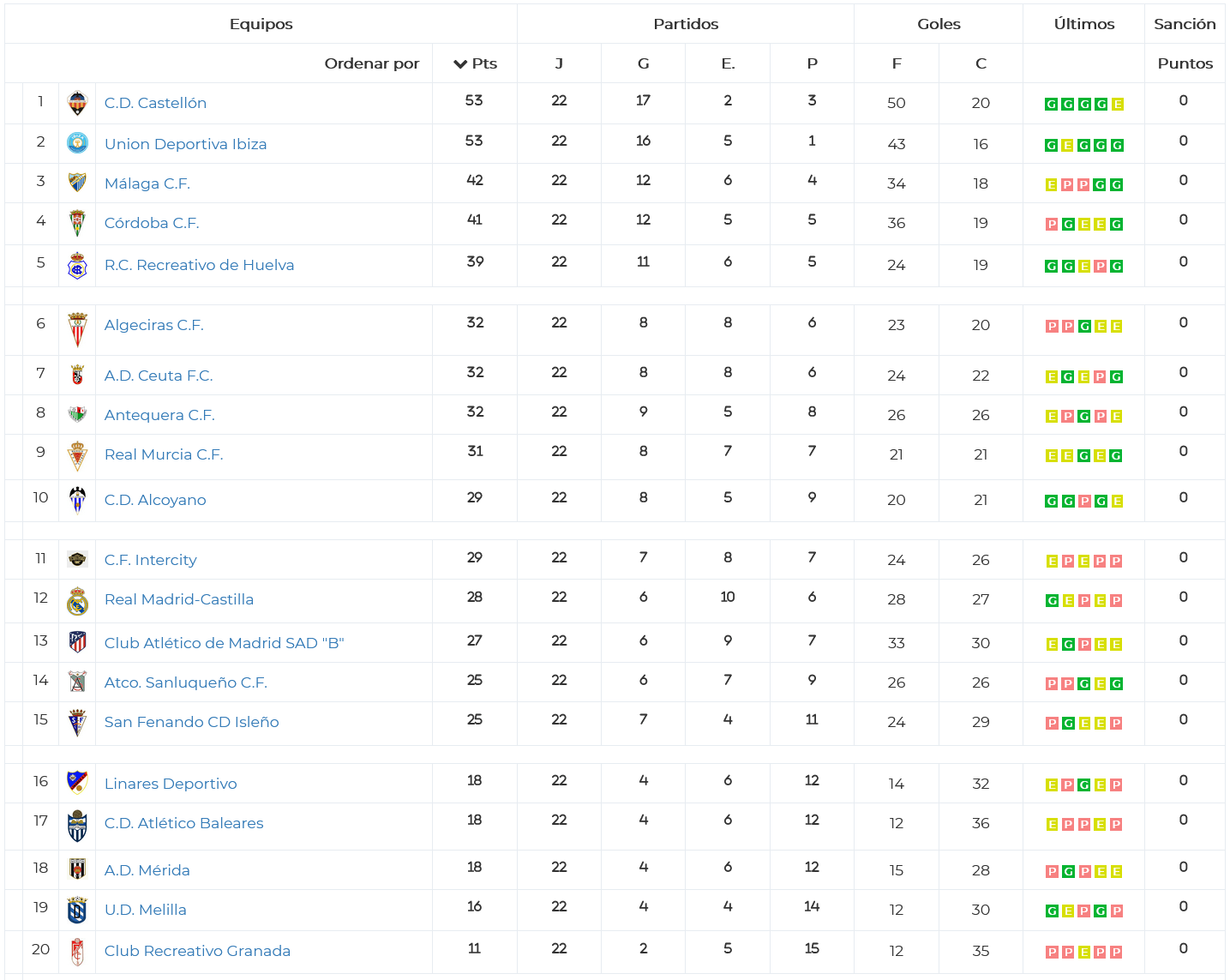The image size is (1230, 980).
Task: Open the C.D. Castellón team link
Action: pos(155,103)
